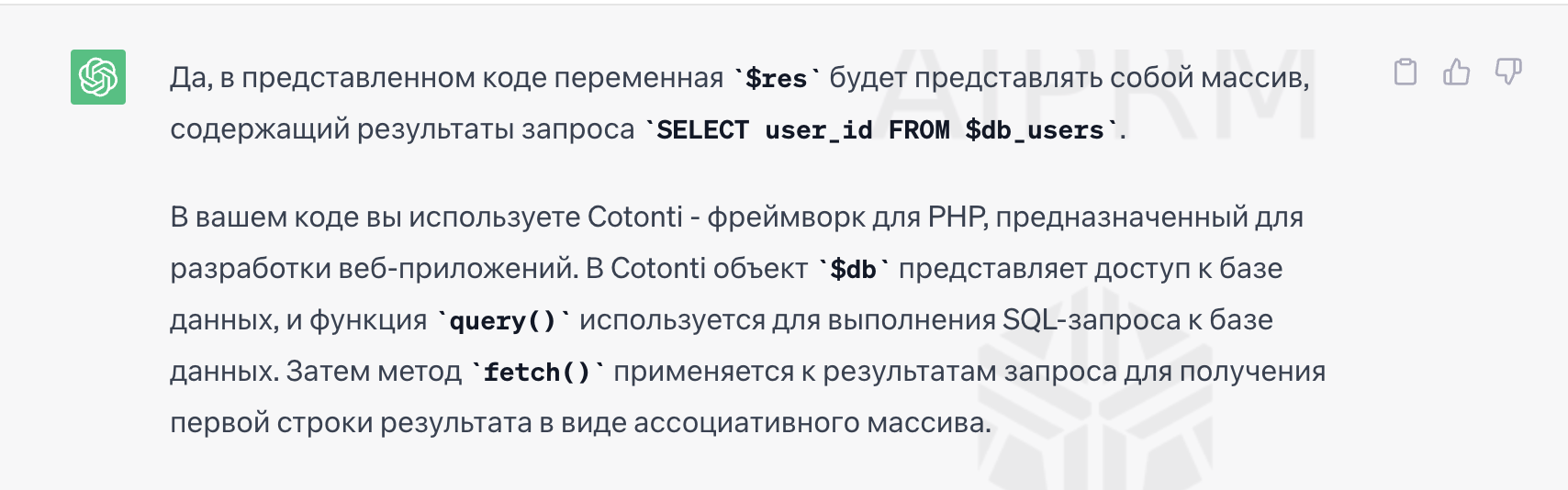Click the words "Затем метод"
This screenshot has height=490, width=1568.
(375, 372)
